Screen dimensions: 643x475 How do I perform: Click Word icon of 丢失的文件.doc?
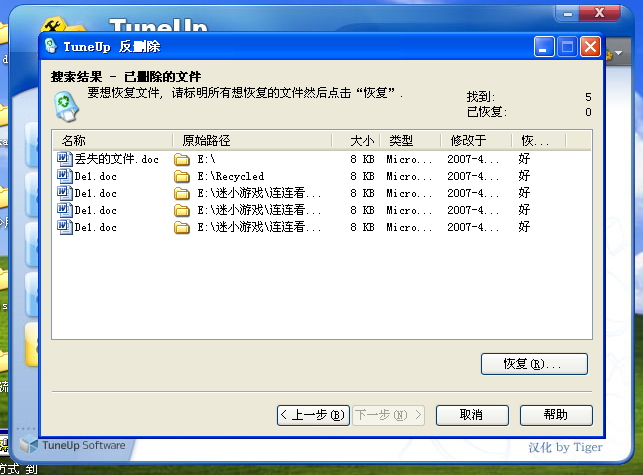click(64, 159)
